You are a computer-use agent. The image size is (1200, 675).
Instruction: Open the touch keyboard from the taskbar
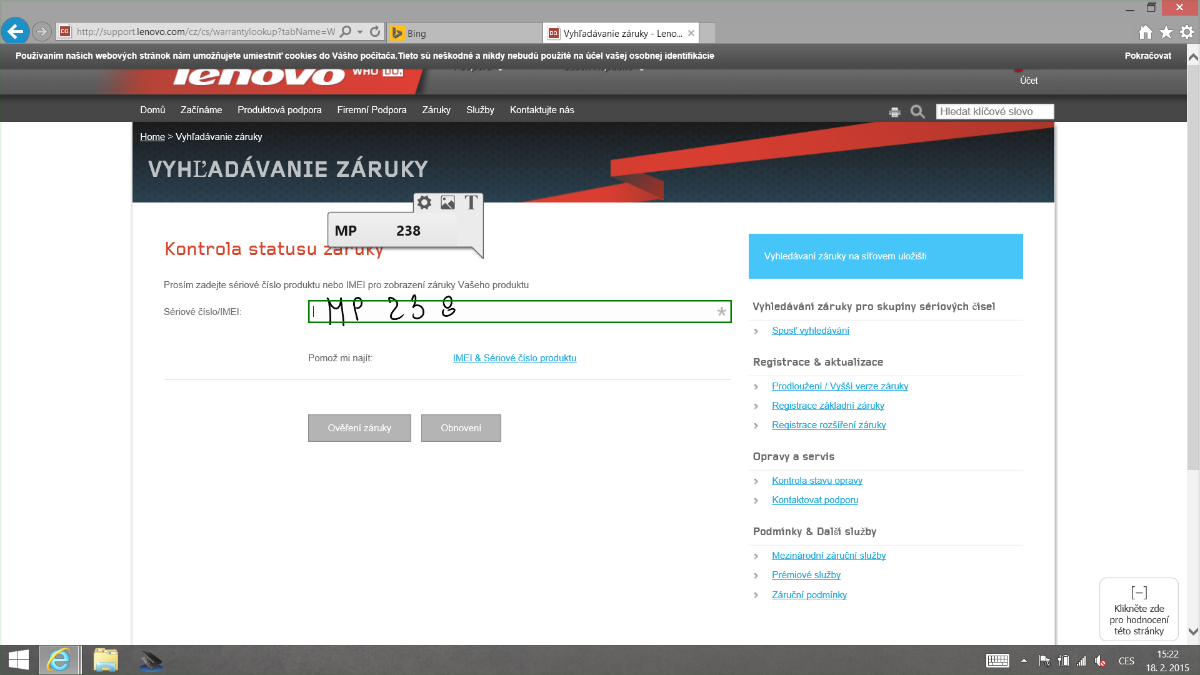tap(997, 660)
